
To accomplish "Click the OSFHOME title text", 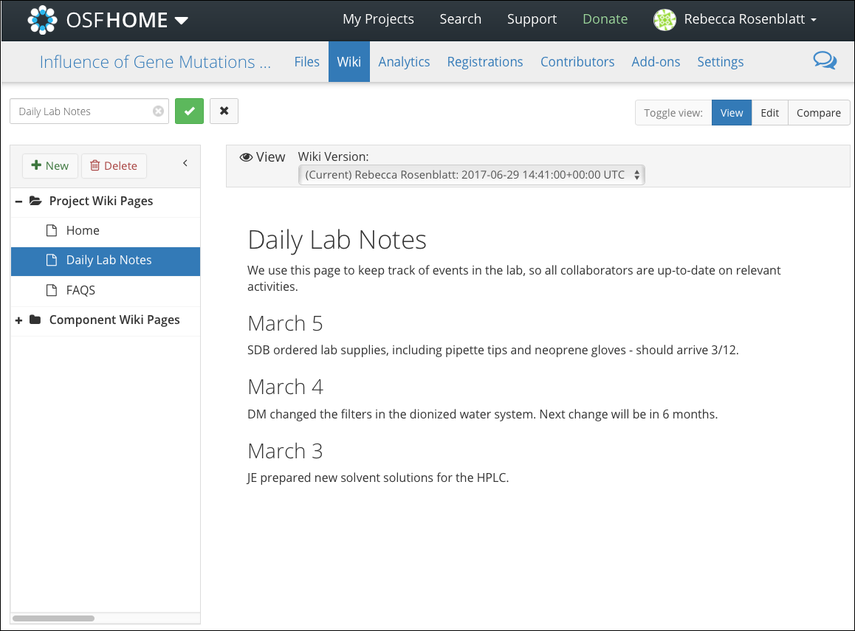I will click(x=117, y=20).
